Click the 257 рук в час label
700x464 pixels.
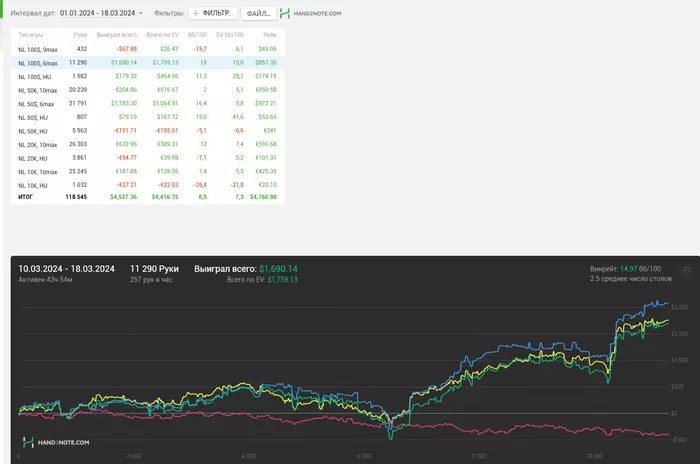tap(151, 280)
